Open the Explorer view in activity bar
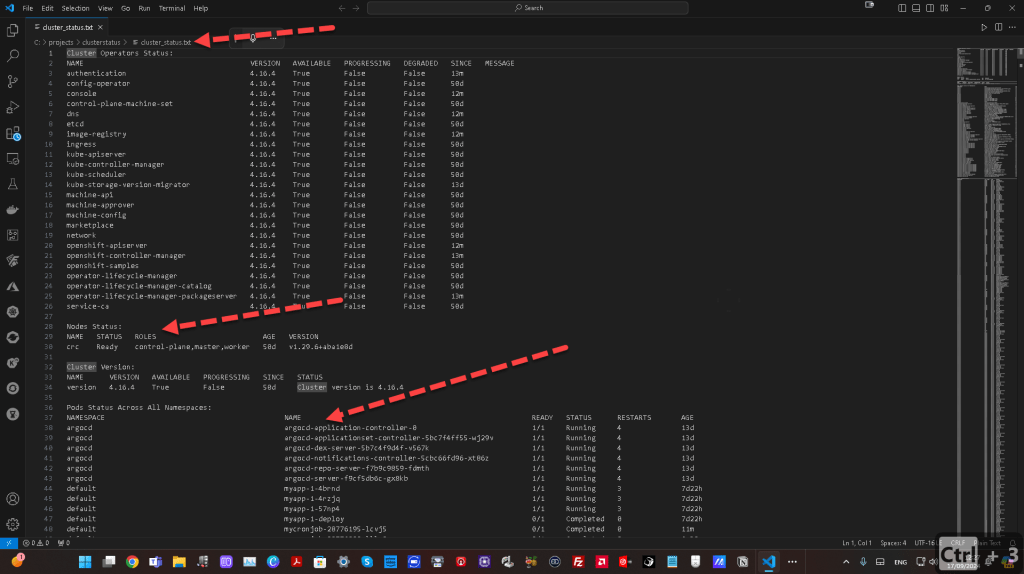The width and height of the screenshot is (1024, 574). pos(12,30)
